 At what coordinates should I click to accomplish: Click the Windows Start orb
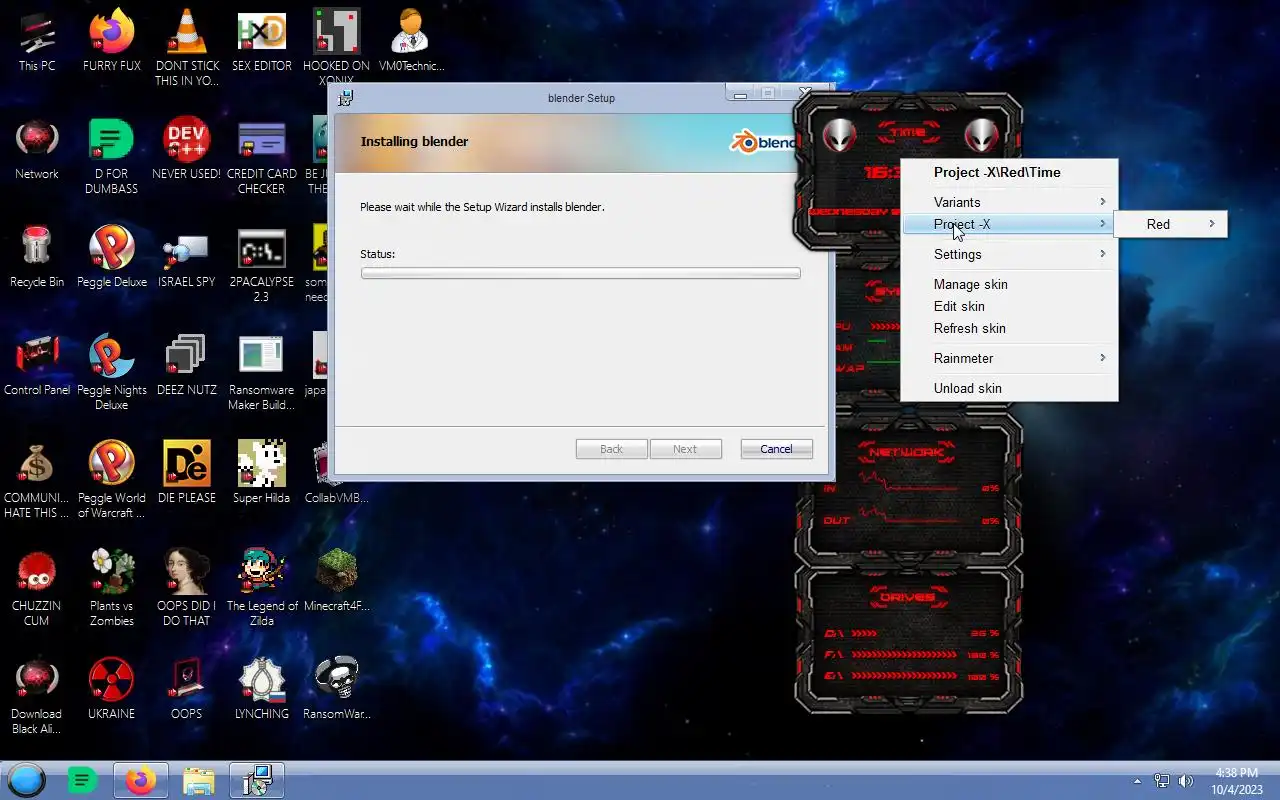point(27,780)
